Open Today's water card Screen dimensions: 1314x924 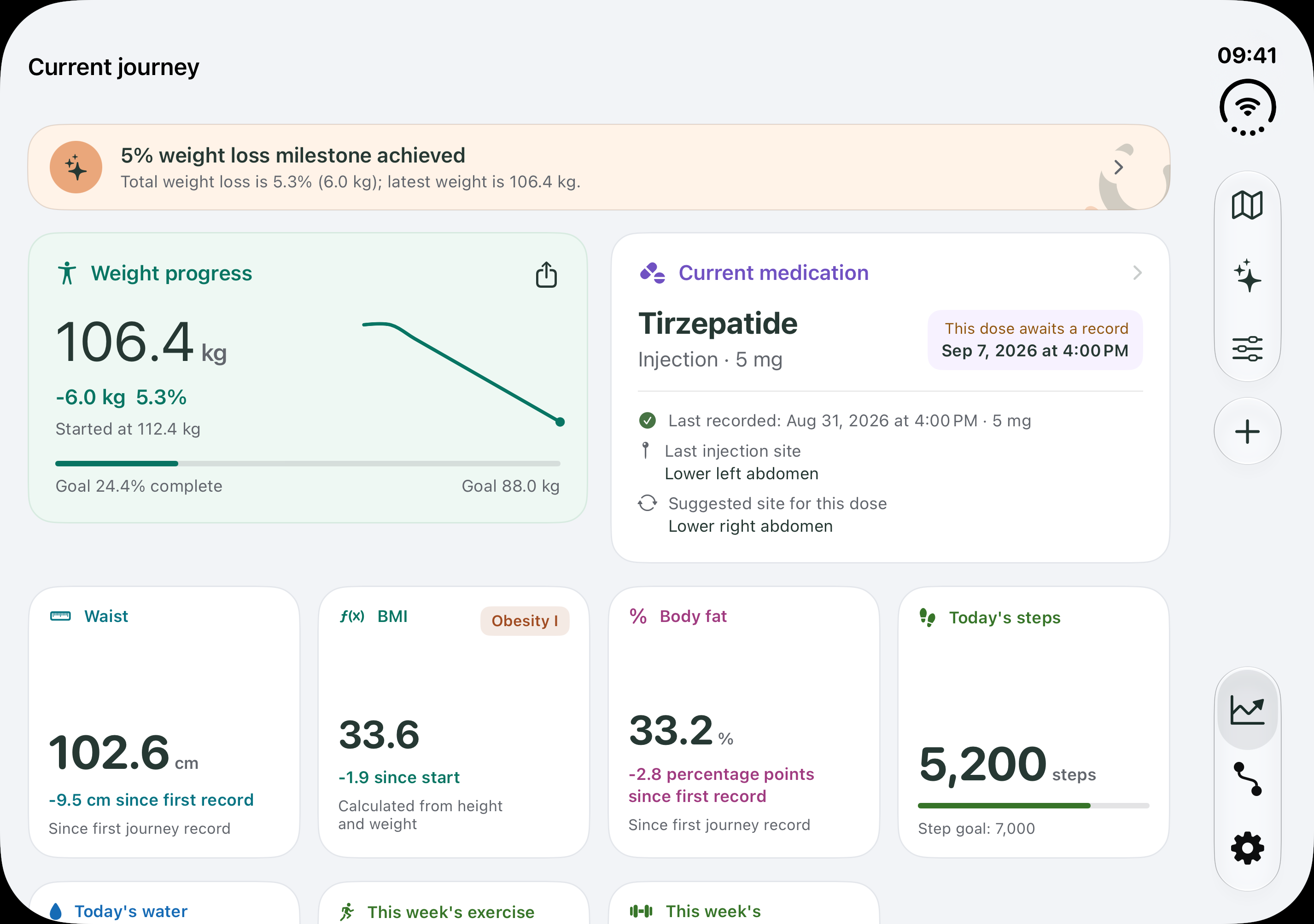coord(164,903)
